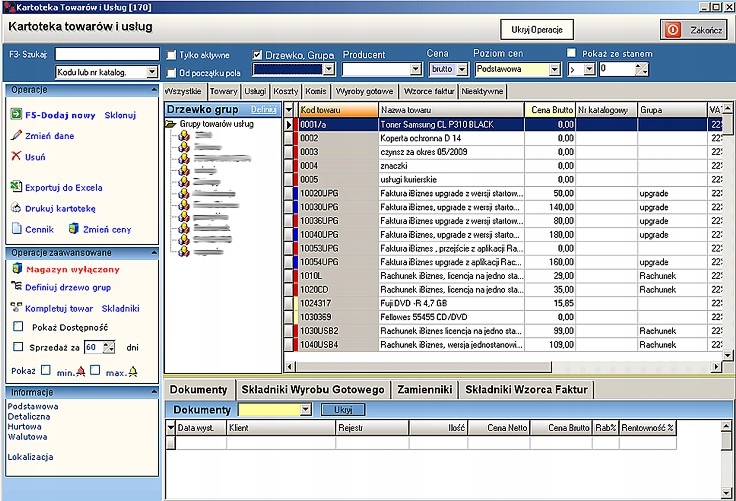Click the Zmień ceny icon
The width and height of the screenshot is (736, 501).
(x=73, y=229)
